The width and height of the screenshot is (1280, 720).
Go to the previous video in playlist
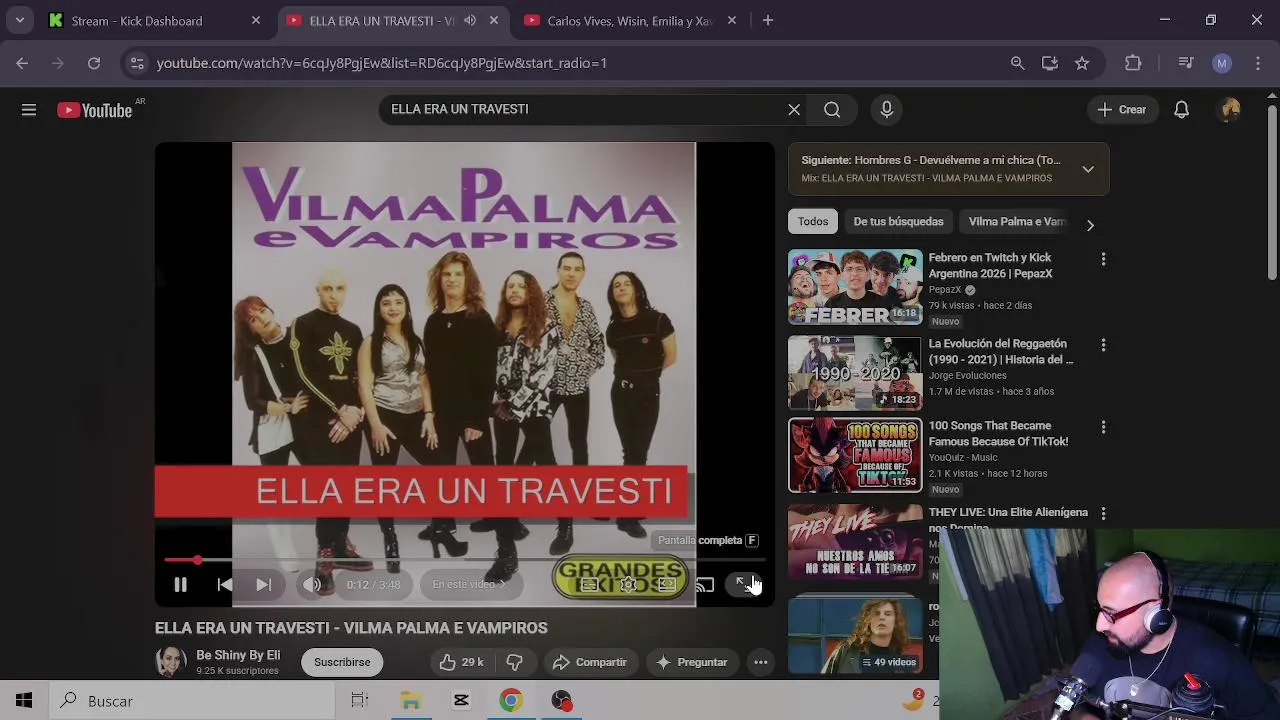225,585
